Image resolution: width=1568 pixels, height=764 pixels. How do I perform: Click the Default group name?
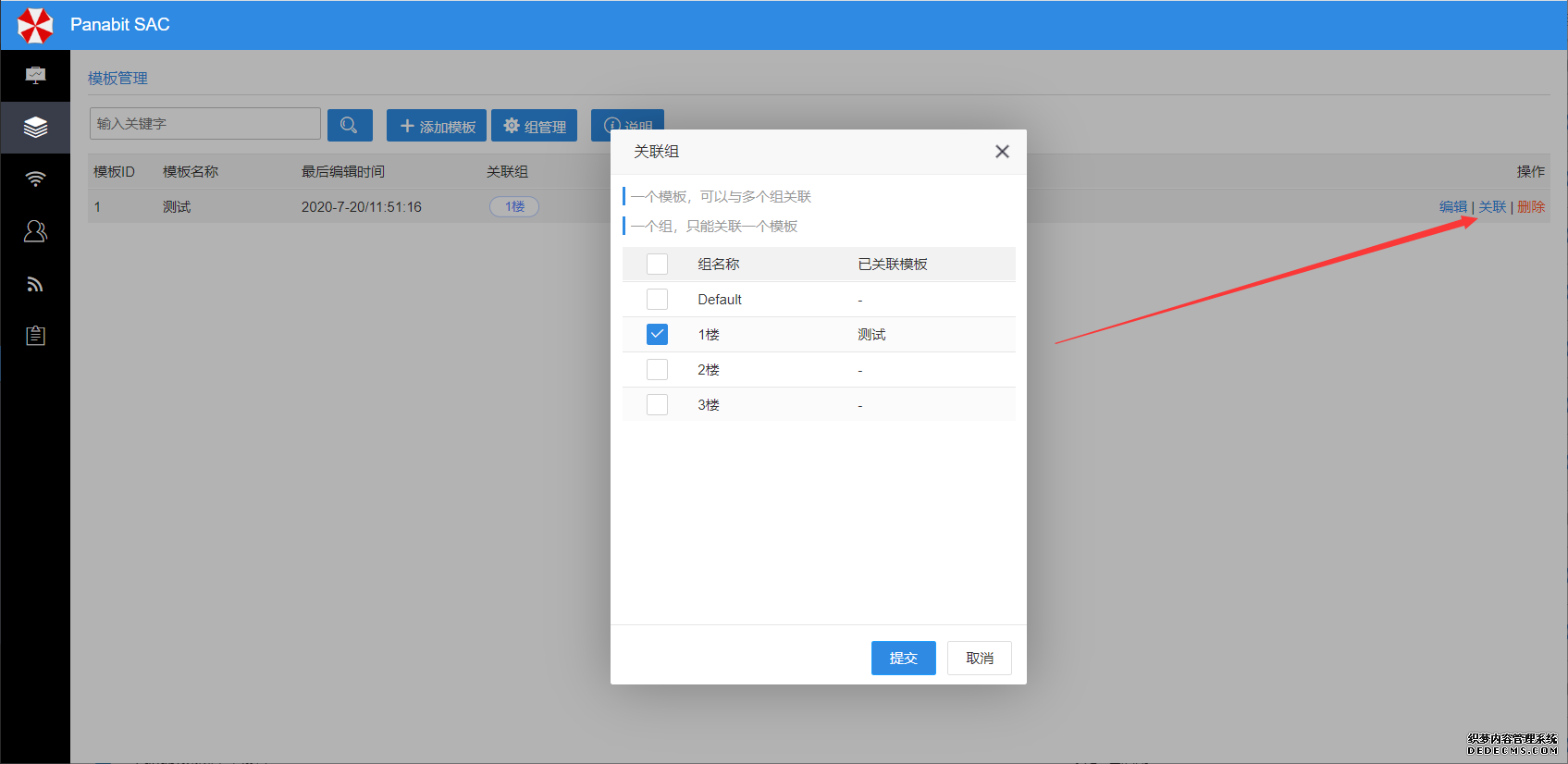720,300
